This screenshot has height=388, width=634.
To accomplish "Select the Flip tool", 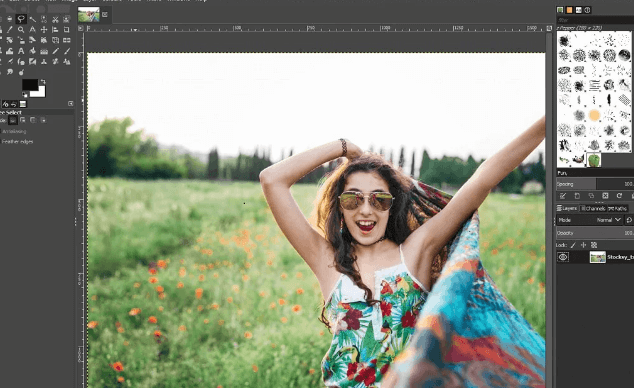I will point(67,40).
